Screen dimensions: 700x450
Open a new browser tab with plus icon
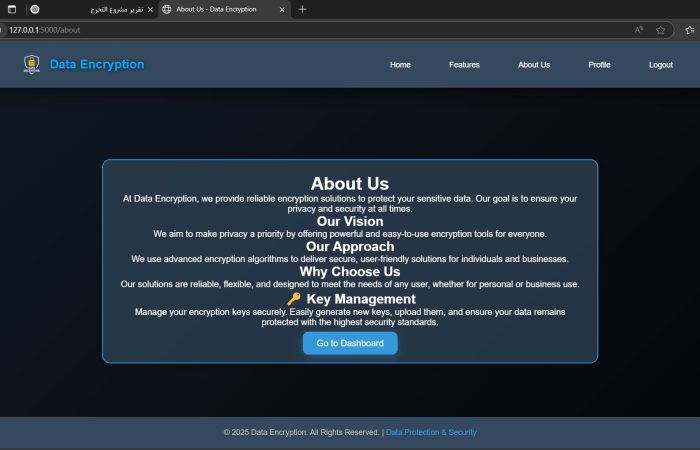pyautogui.click(x=302, y=9)
